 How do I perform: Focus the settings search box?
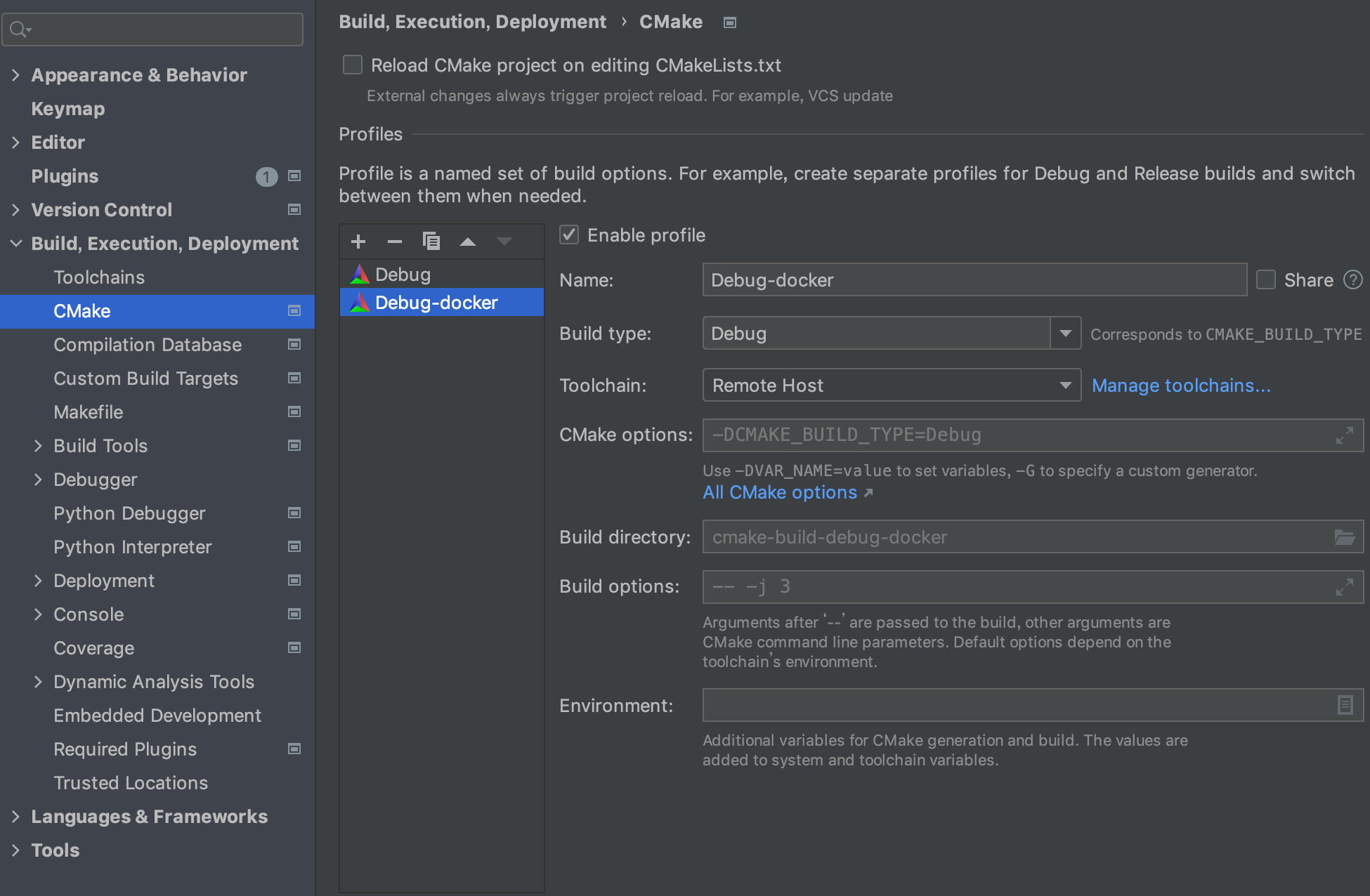point(153,29)
